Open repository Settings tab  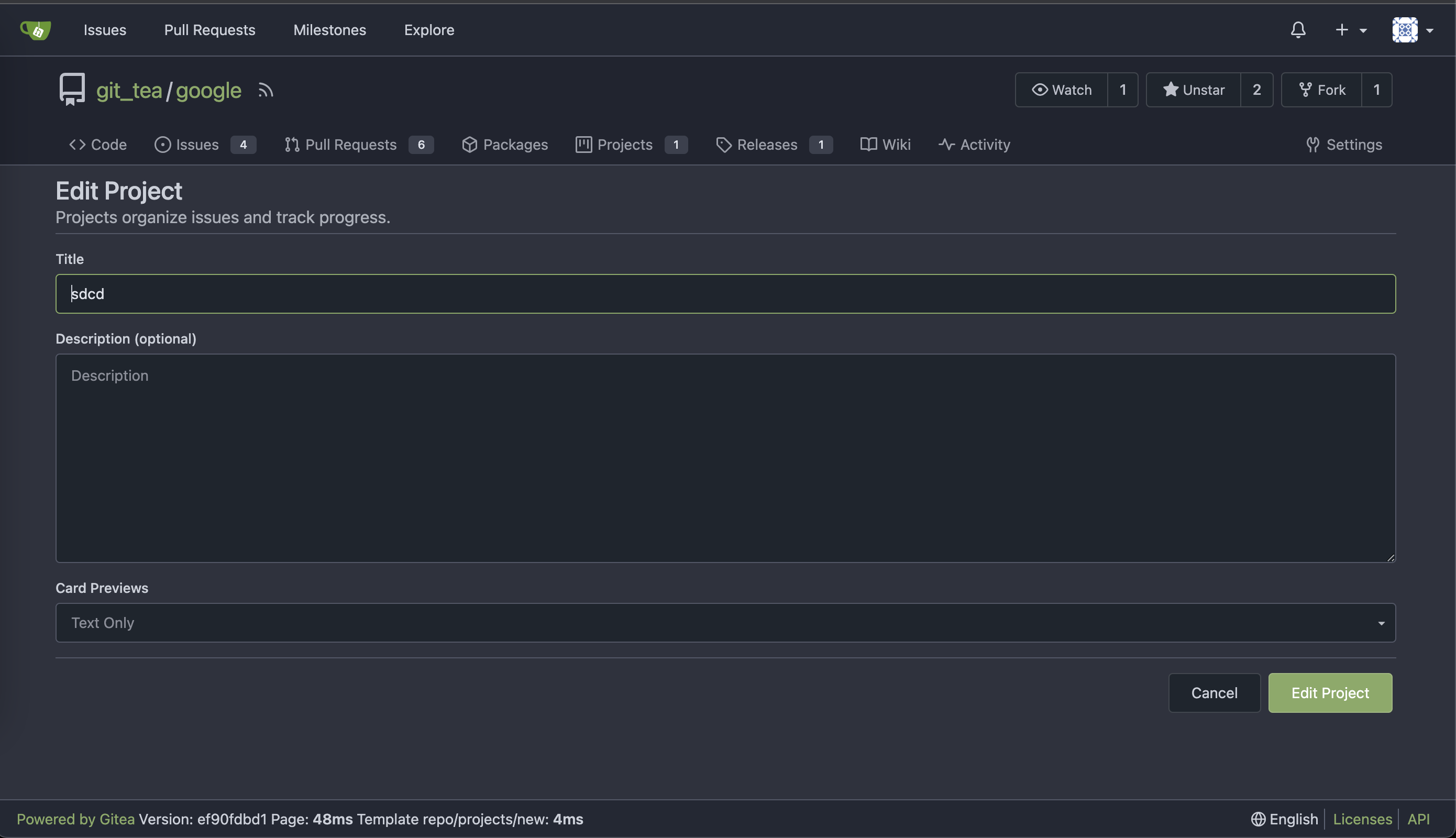1344,145
